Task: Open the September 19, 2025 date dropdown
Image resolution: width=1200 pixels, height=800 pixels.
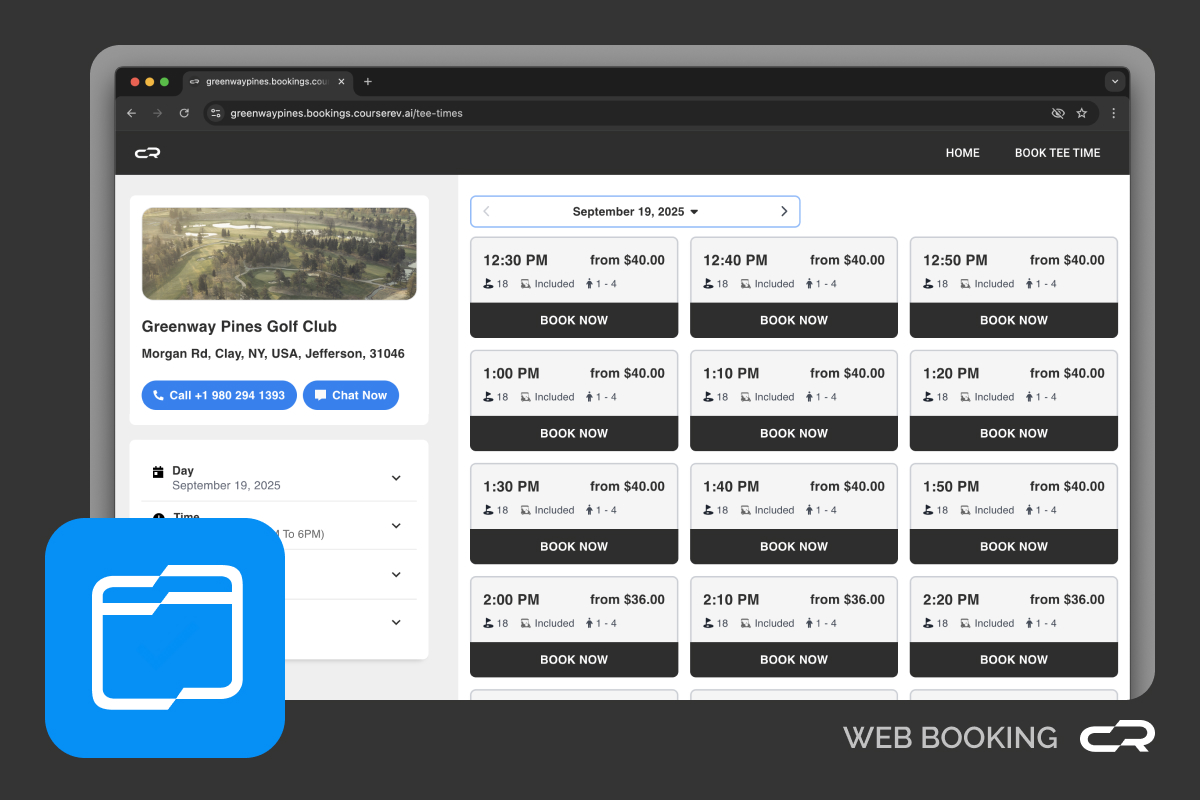Action: click(x=635, y=211)
